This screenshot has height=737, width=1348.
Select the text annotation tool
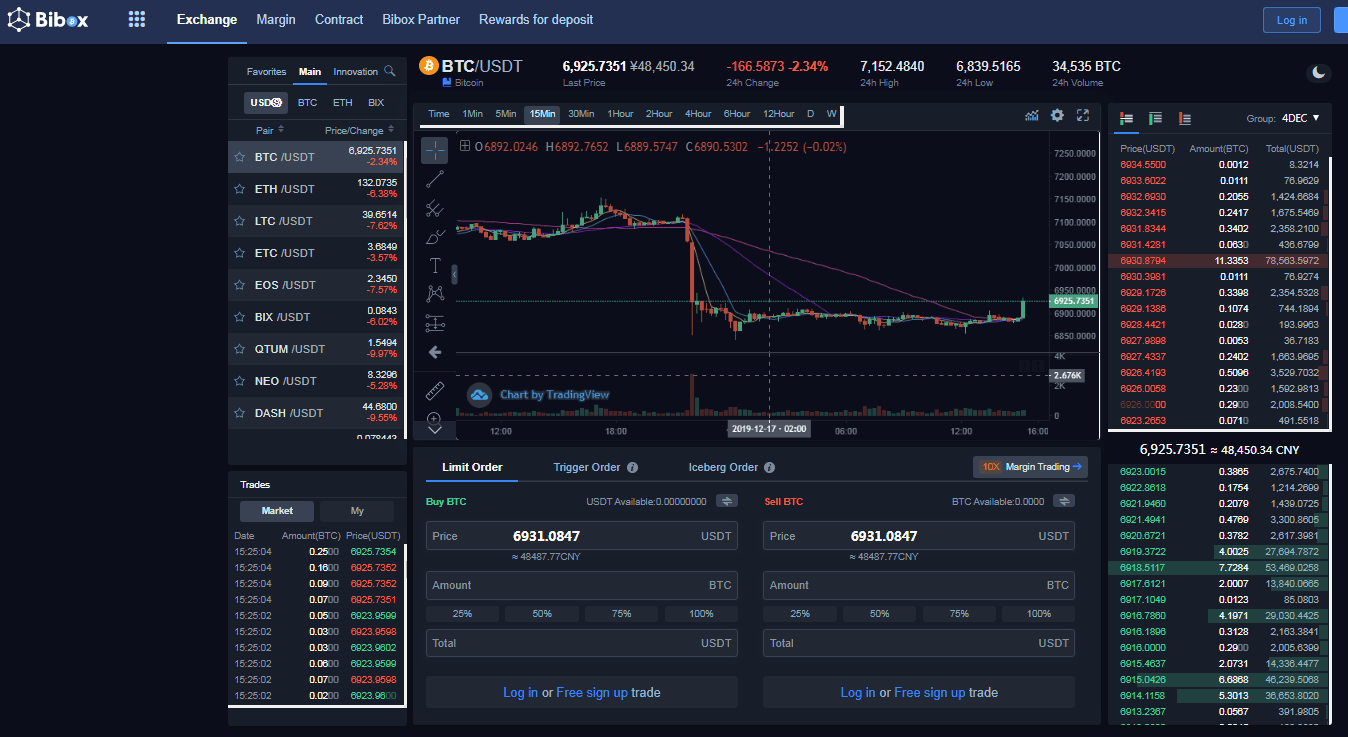pyautogui.click(x=435, y=265)
